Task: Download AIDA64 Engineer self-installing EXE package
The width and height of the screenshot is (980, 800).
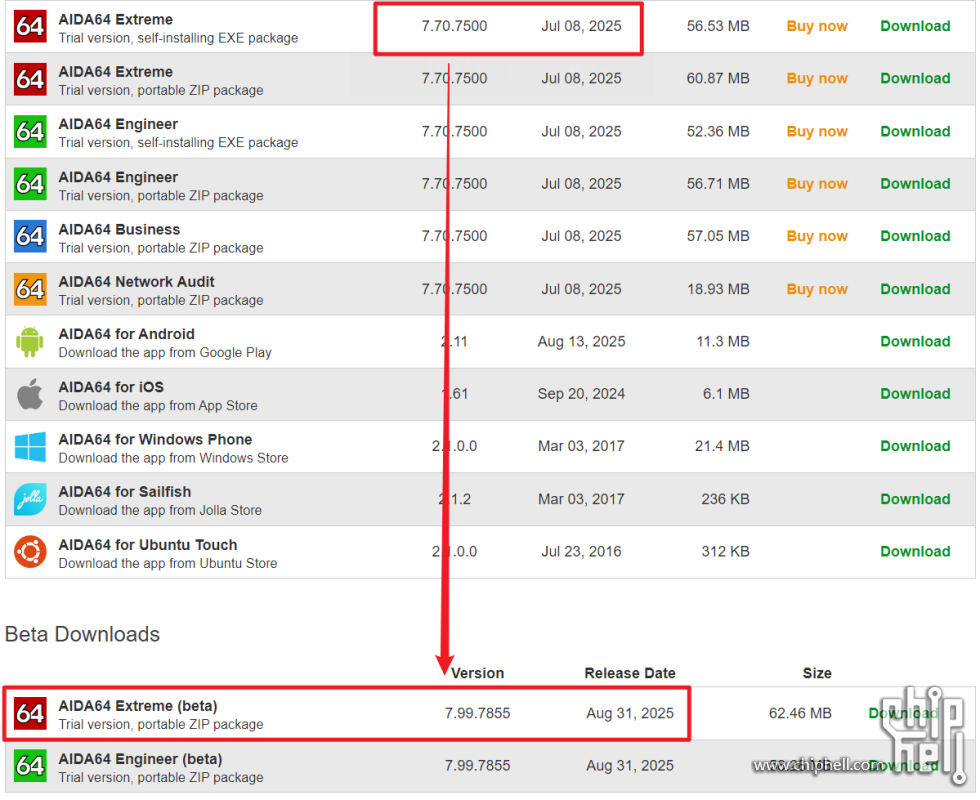Action: (x=915, y=132)
